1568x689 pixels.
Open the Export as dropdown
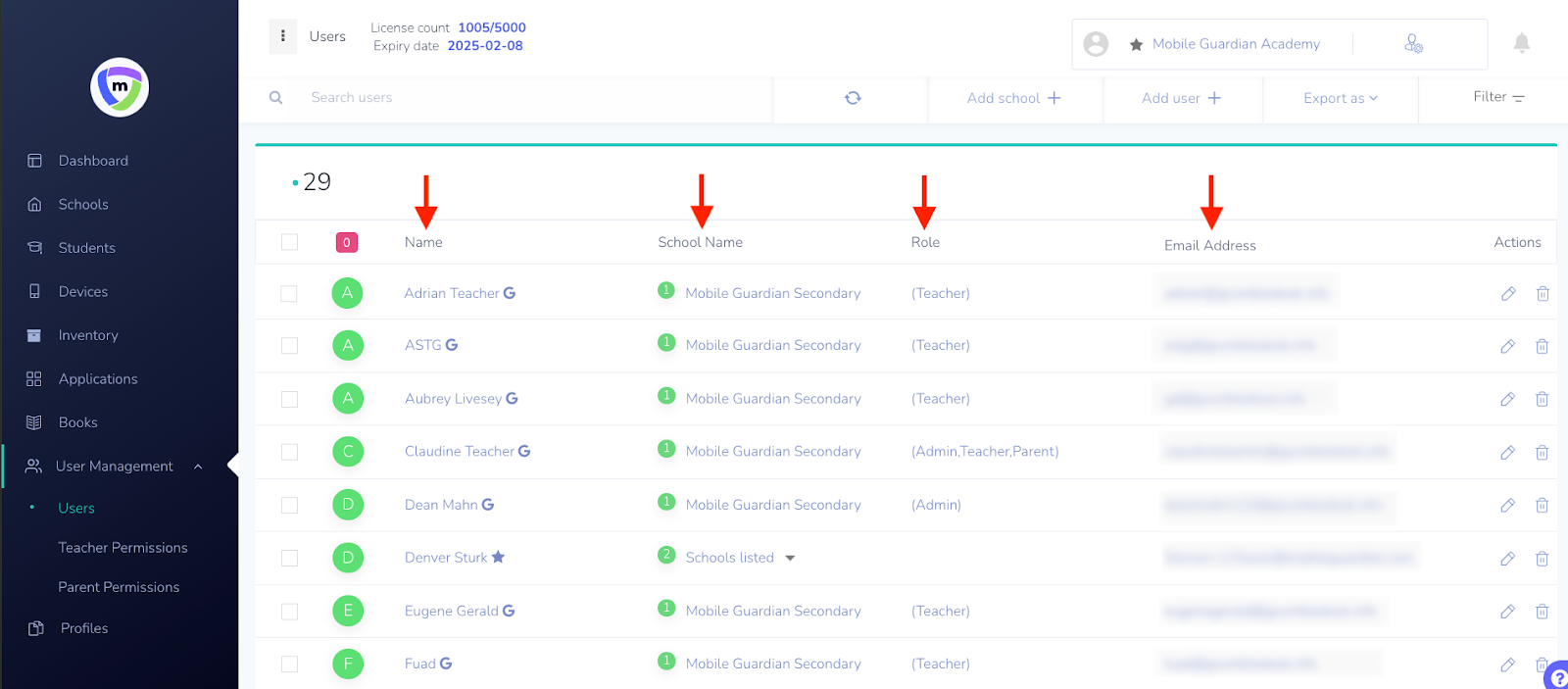pos(1340,98)
